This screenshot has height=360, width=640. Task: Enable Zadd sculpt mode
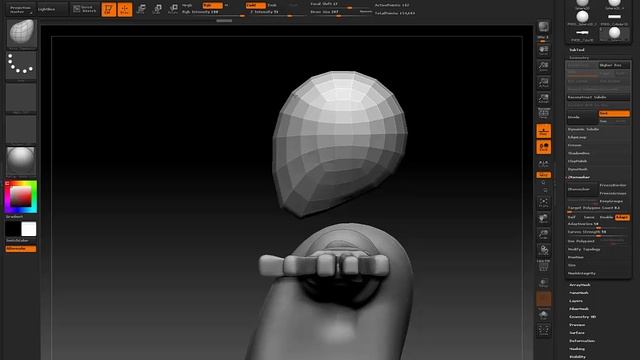256,5
